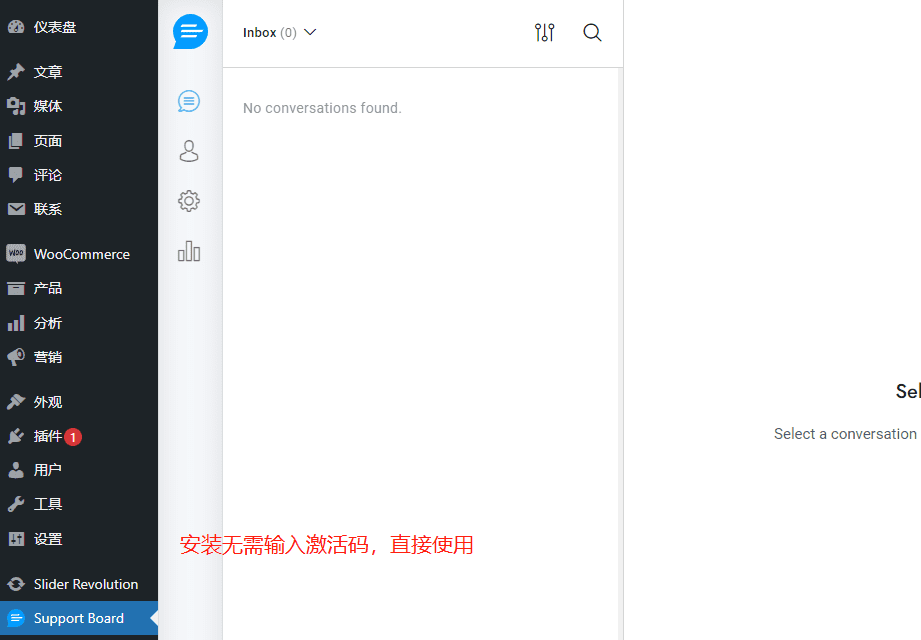Open the 插件 menu showing update badge
The image size is (921, 640).
(45, 436)
